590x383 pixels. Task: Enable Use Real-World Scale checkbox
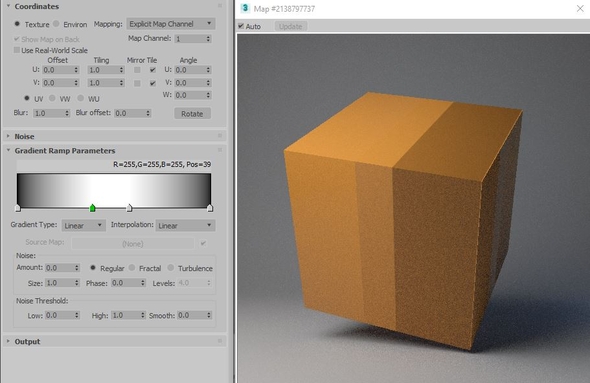point(17,50)
